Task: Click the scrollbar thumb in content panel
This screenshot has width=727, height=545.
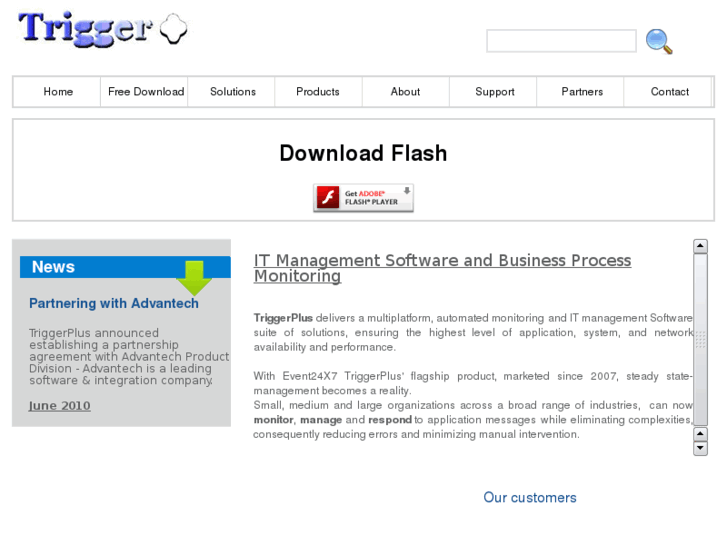Action: pos(700,340)
